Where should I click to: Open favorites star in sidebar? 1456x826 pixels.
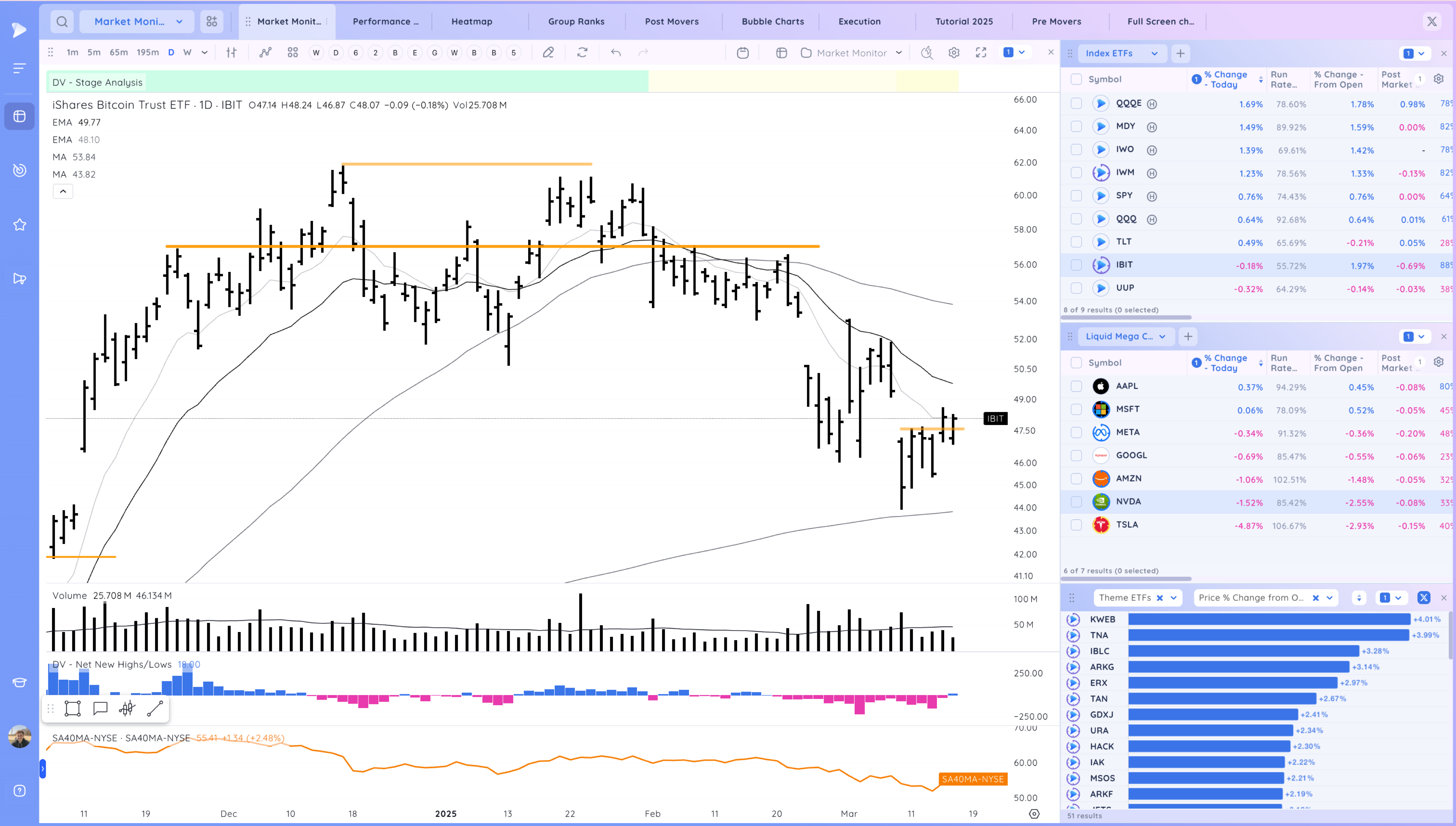(x=20, y=225)
